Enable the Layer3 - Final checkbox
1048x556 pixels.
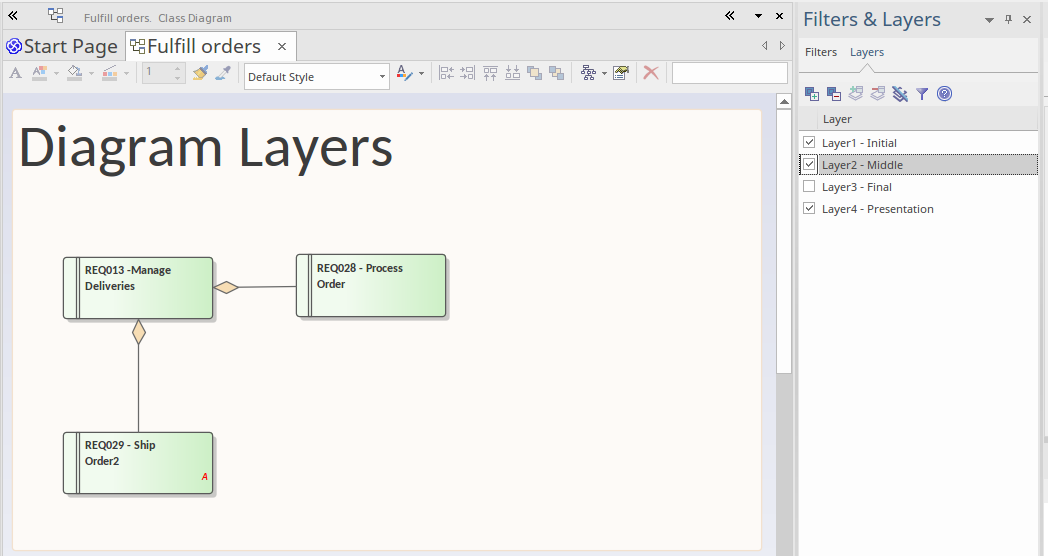[x=810, y=187]
